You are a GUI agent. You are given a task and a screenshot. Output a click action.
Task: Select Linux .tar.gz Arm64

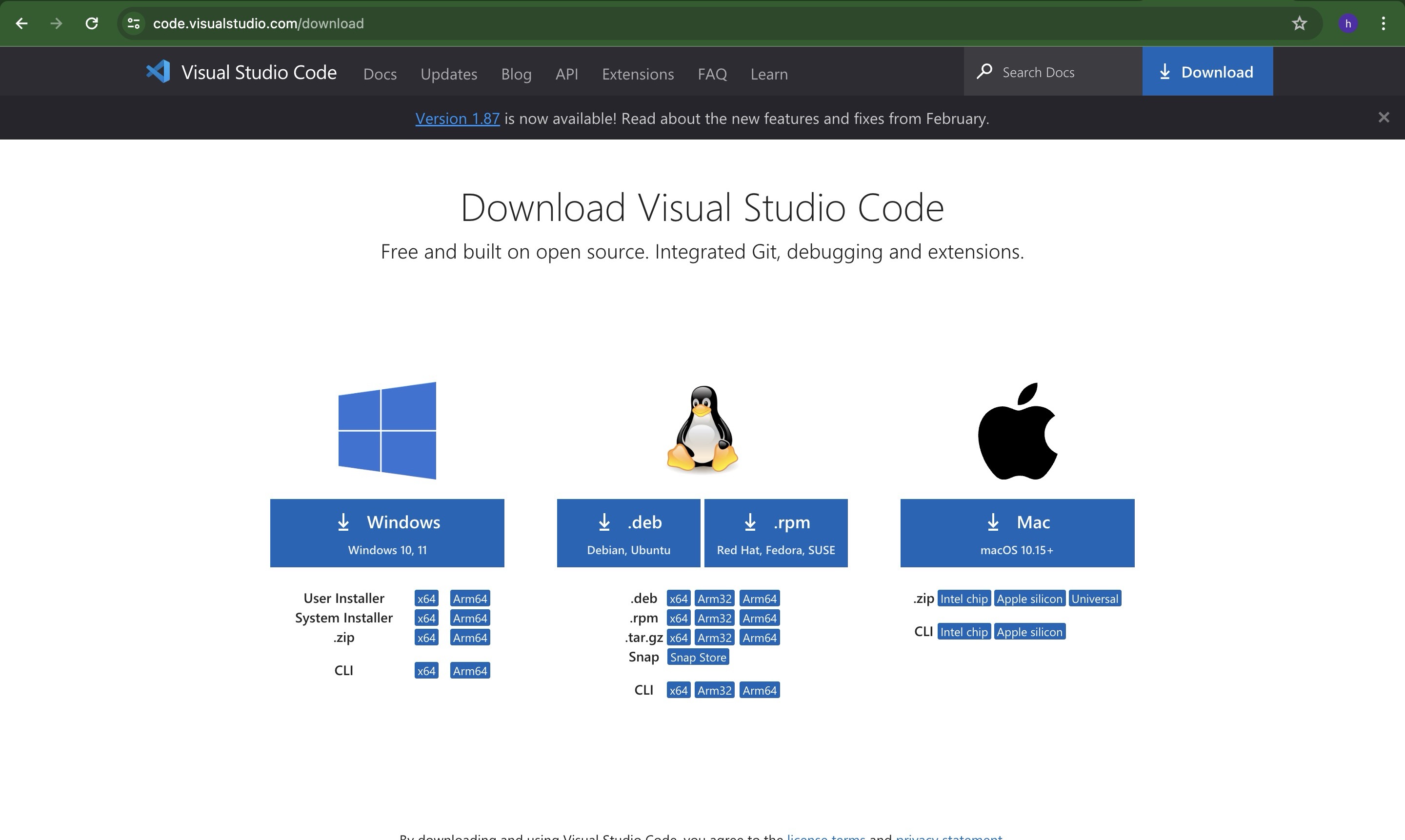pyautogui.click(x=760, y=638)
